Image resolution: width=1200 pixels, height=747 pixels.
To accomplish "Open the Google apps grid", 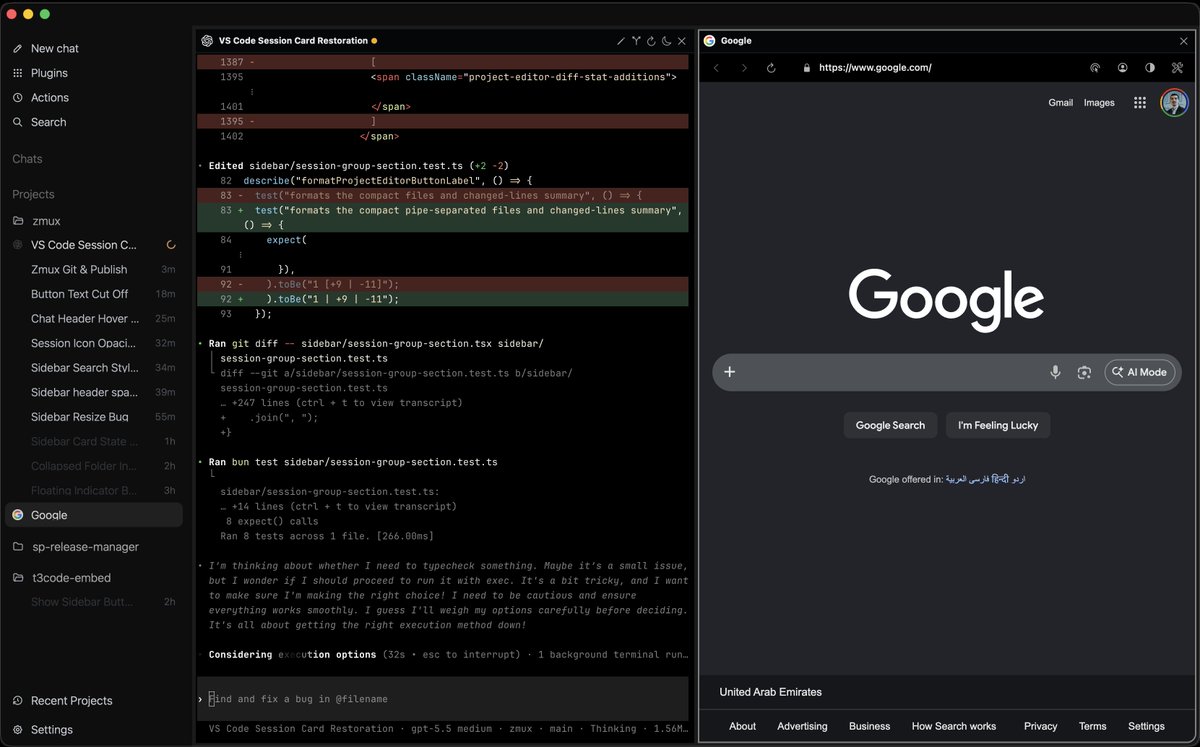I will coord(1140,102).
